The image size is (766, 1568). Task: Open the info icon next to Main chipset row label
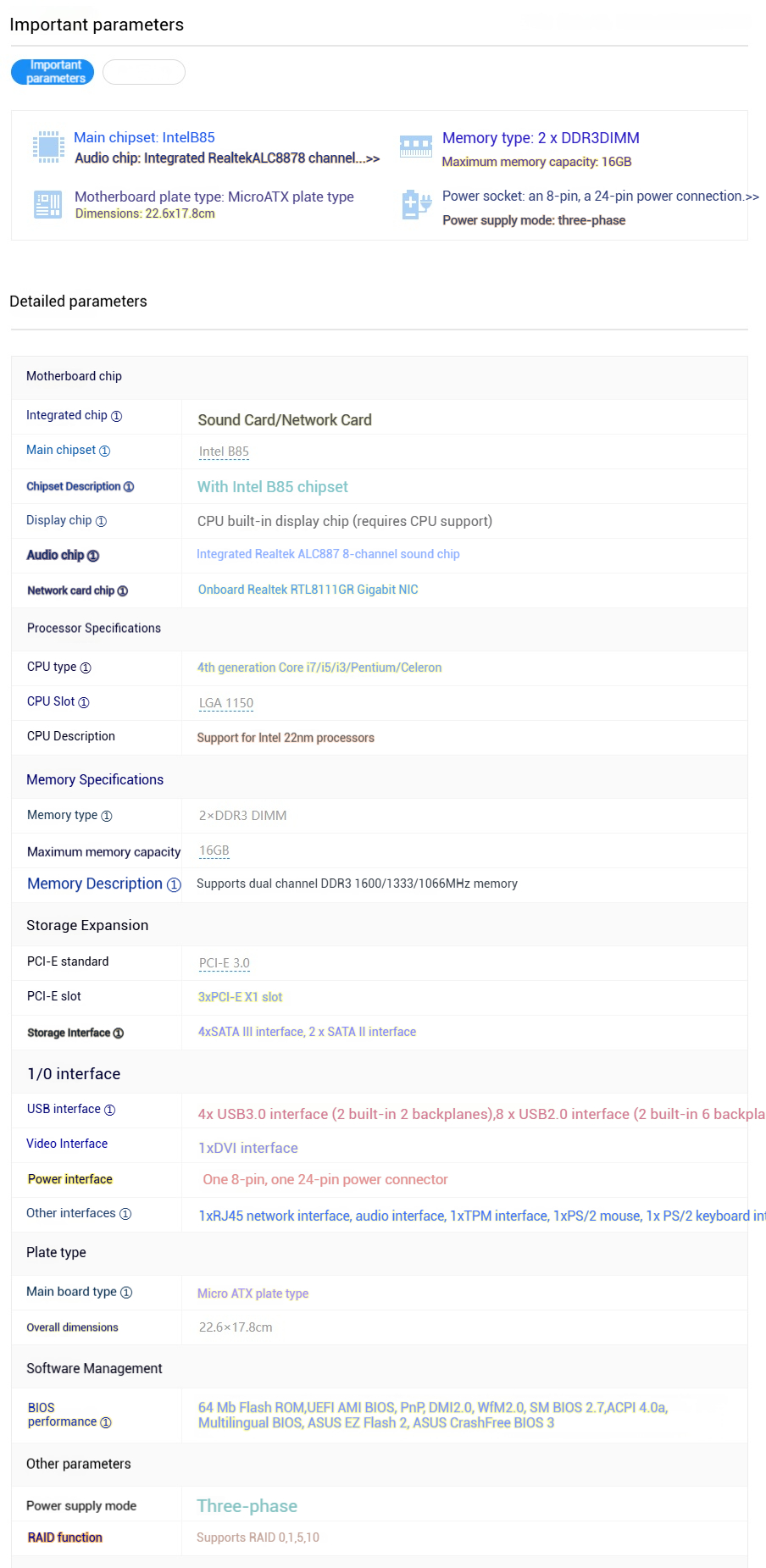[x=105, y=451]
